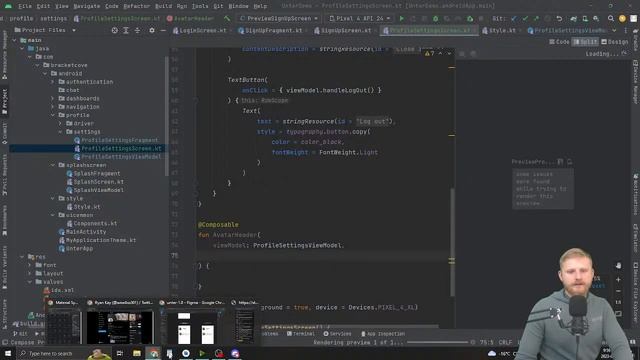Switch to SignUpScreen.kt tab
This screenshot has height=360, width=640.
[x=343, y=31]
